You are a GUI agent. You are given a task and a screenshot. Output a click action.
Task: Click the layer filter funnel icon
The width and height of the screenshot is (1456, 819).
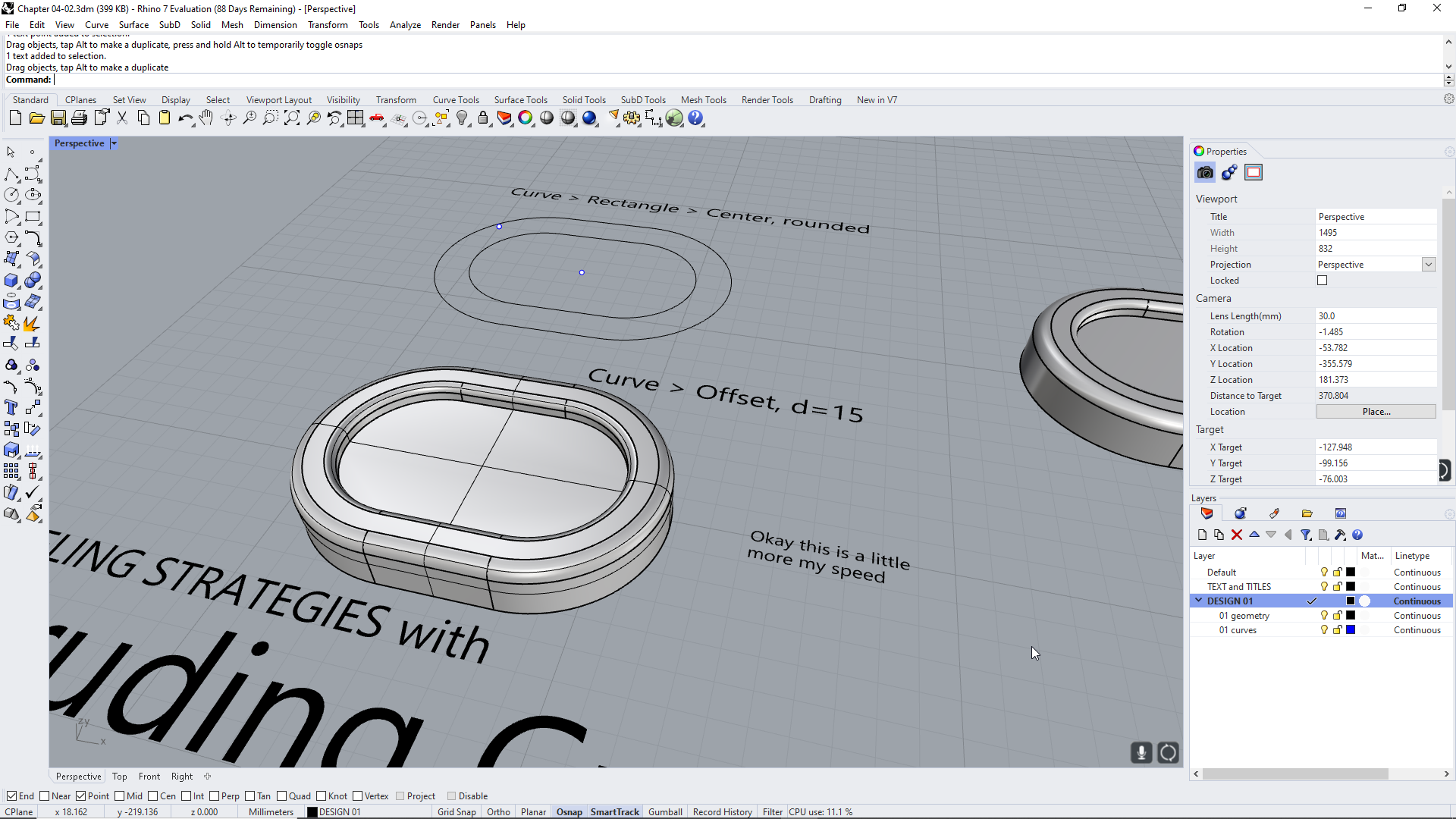click(x=1306, y=535)
